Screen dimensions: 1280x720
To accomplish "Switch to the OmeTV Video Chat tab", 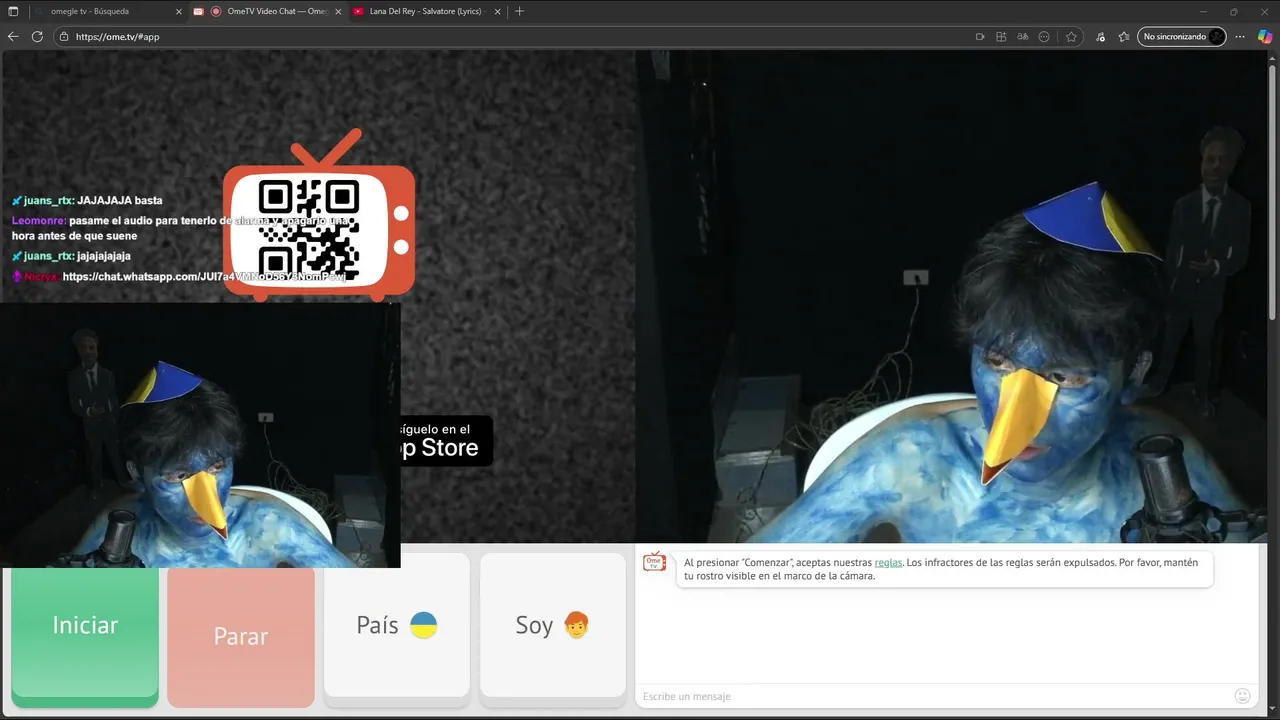I will click(x=268, y=11).
